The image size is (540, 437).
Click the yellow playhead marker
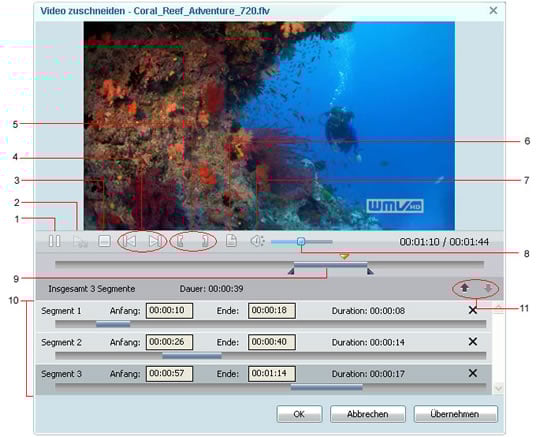pyautogui.click(x=344, y=257)
